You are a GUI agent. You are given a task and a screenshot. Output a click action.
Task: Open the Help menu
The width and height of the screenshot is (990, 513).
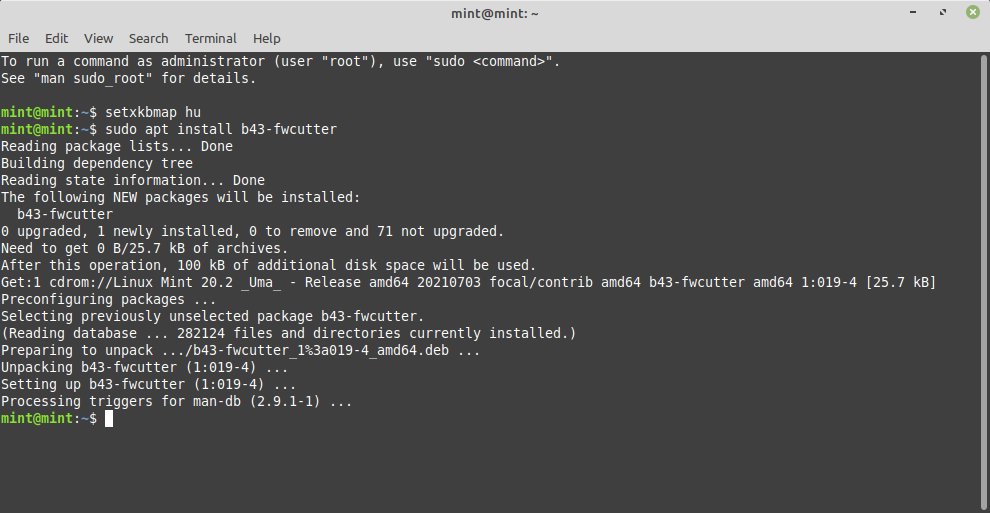pos(266,38)
